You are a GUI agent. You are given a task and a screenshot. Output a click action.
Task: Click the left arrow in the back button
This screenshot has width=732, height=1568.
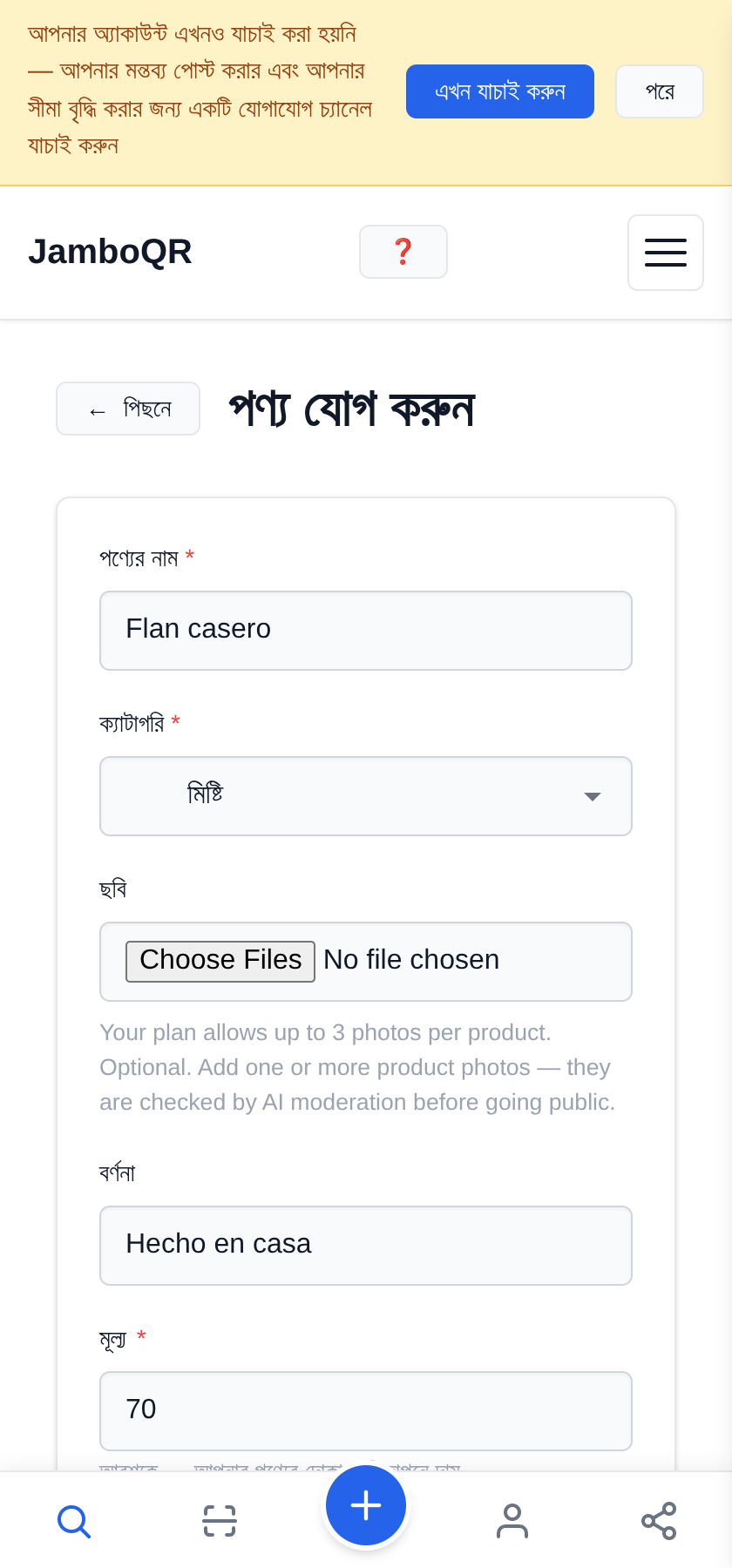pyautogui.click(x=97, y=411)
